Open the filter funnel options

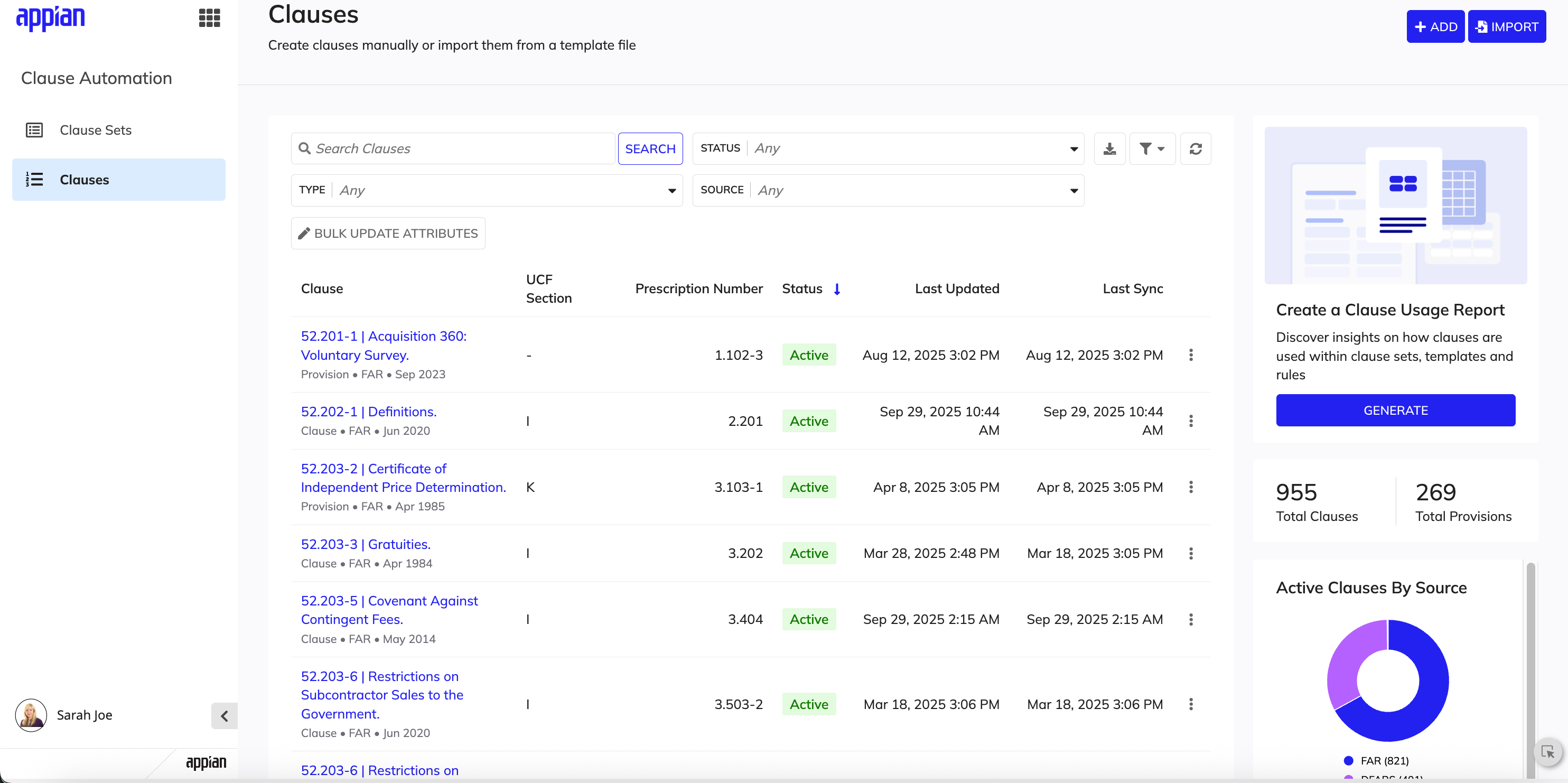click(1152, 148)
